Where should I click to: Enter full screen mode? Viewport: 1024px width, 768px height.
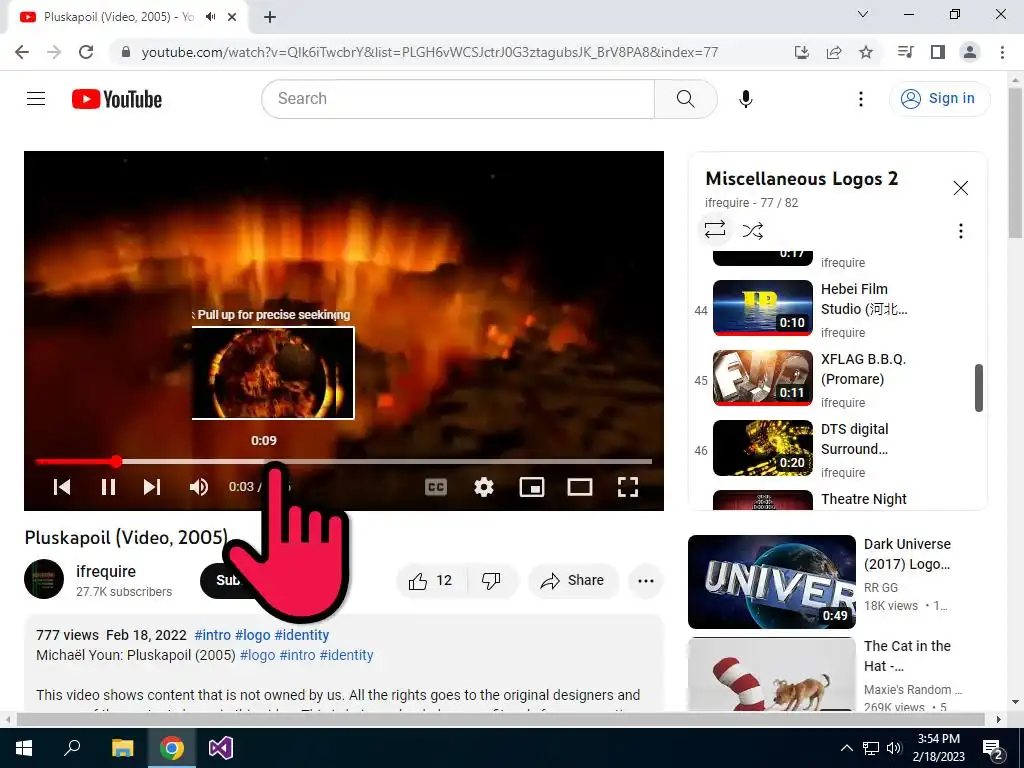(628, 487)
